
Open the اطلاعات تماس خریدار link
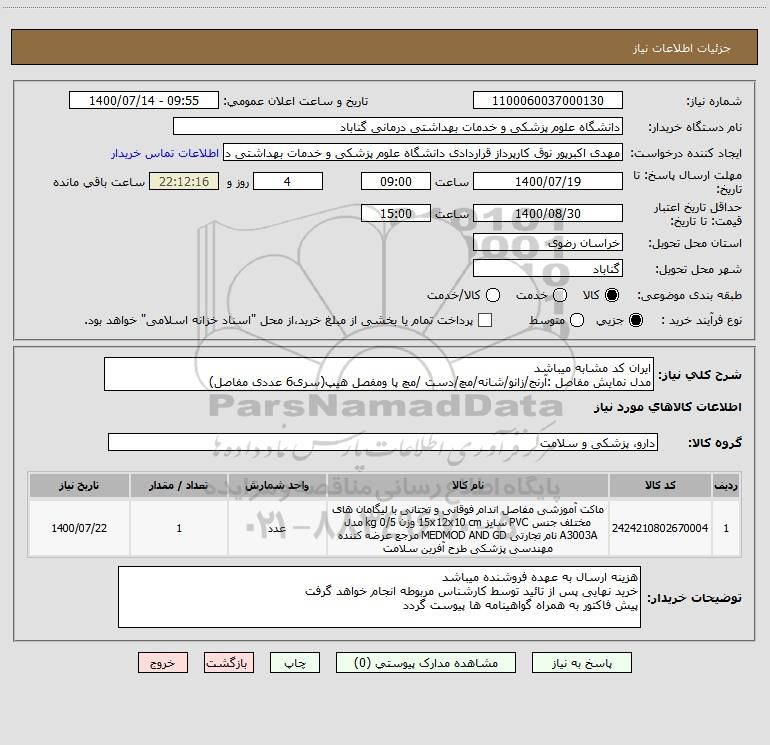tap(165, 153)
